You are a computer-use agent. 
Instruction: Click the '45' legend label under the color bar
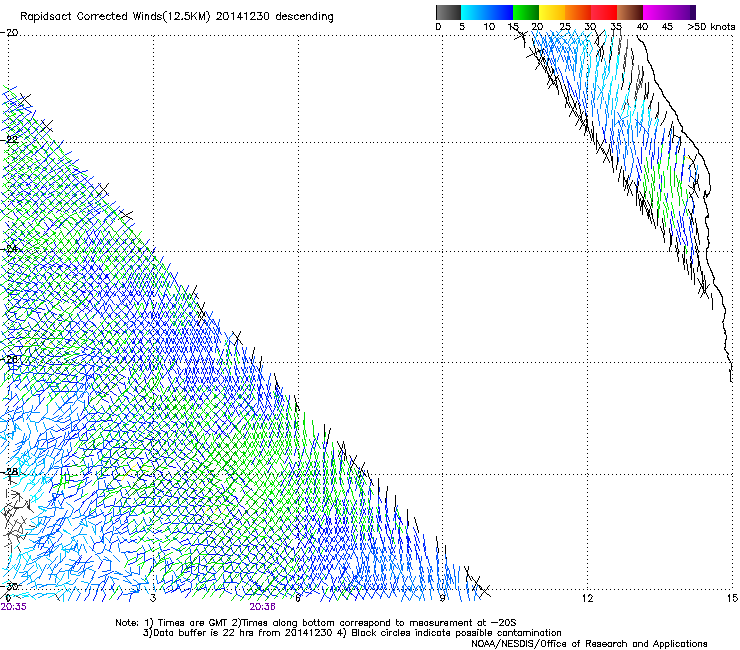(667, 27)
